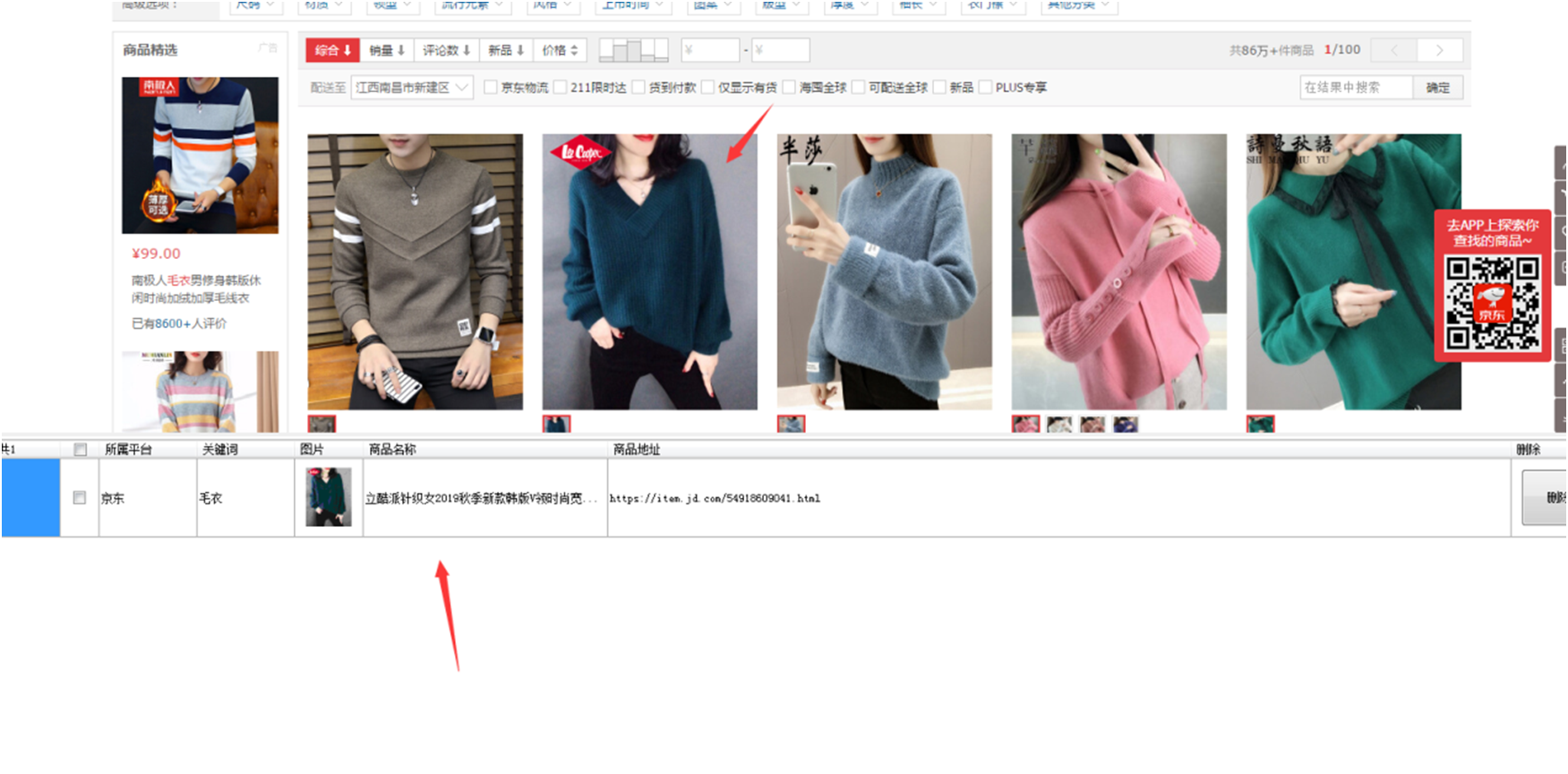Click the previous page arrow

point(1393,50)
